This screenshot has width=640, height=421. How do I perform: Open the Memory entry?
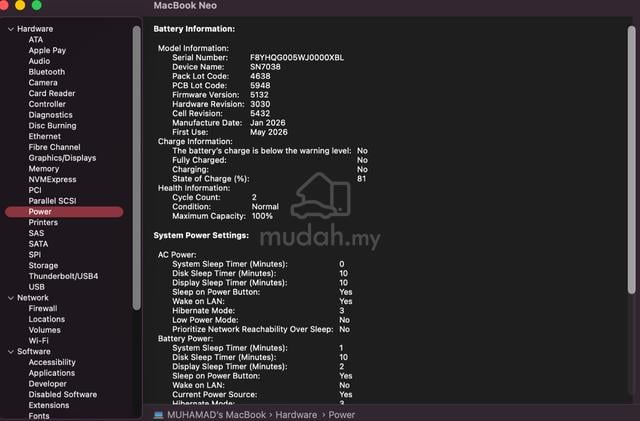point(44,169)
